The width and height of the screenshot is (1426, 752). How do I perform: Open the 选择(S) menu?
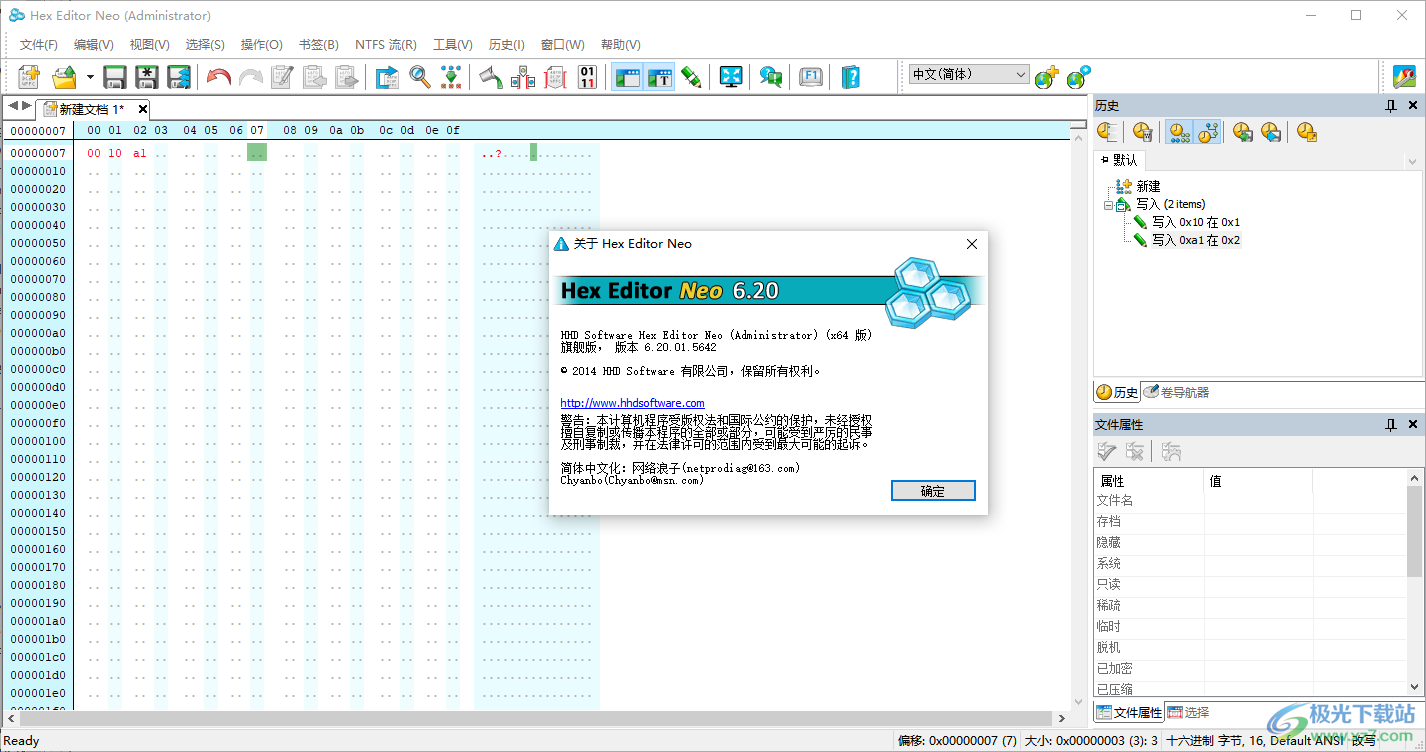click(205, 45)
